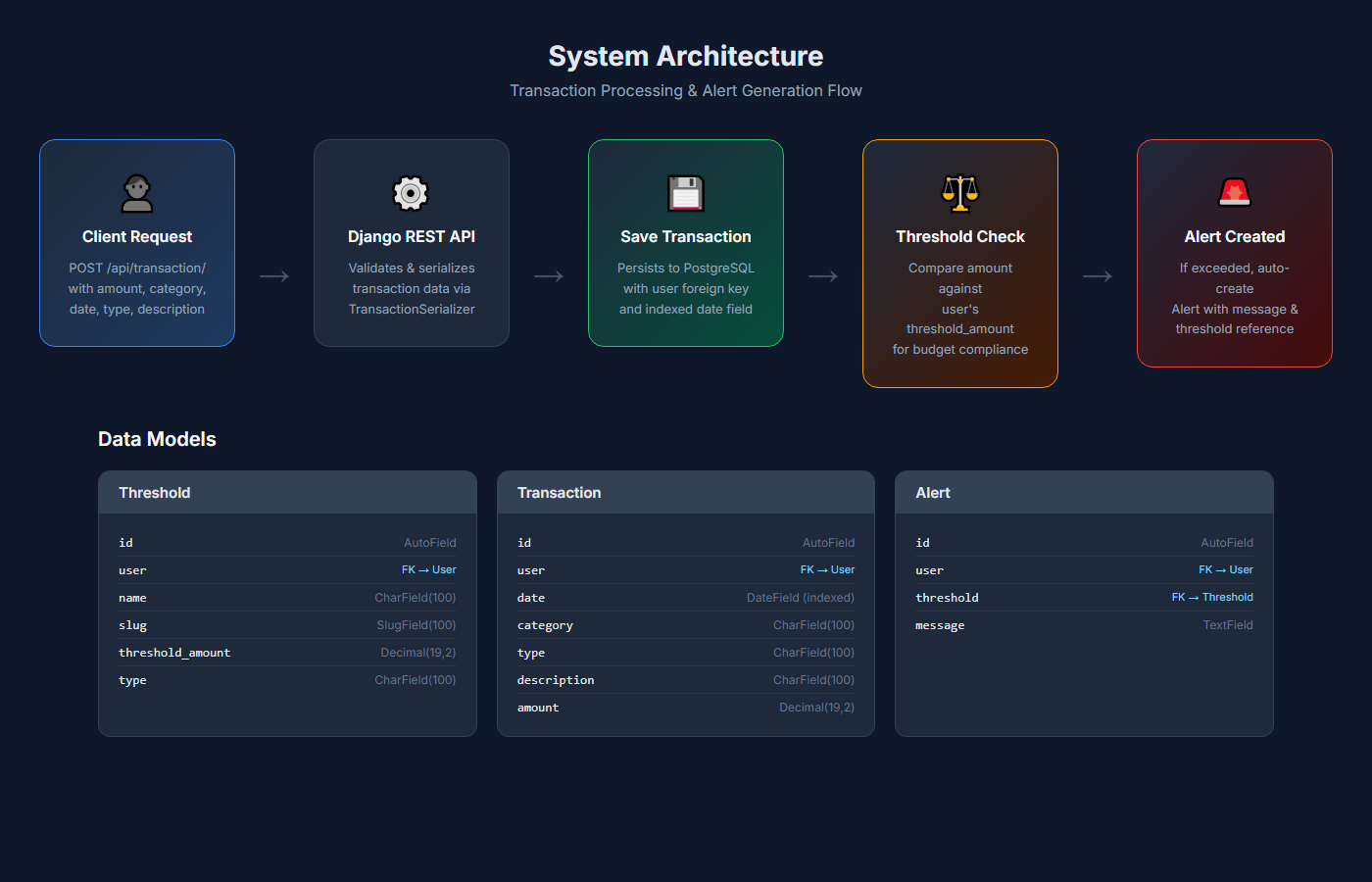1372x882 pixels.
Task: Follow the FK → User link in Threshold table
Action: pos(428,569)
